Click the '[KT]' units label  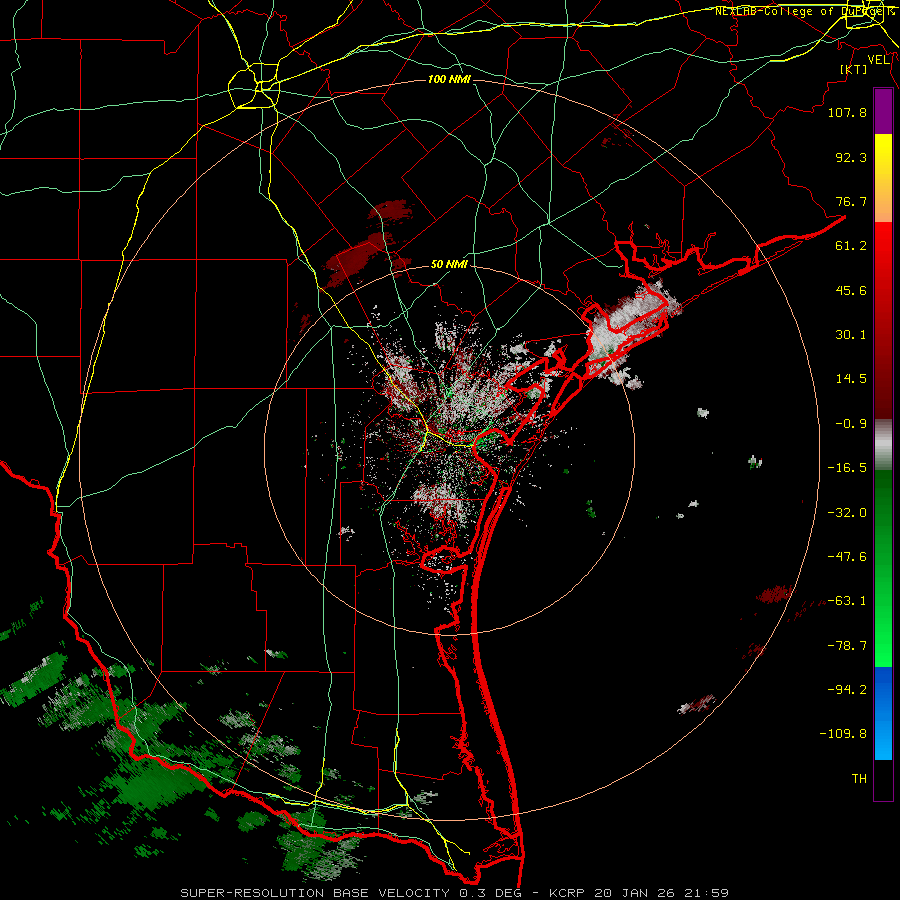click(854, 69)
